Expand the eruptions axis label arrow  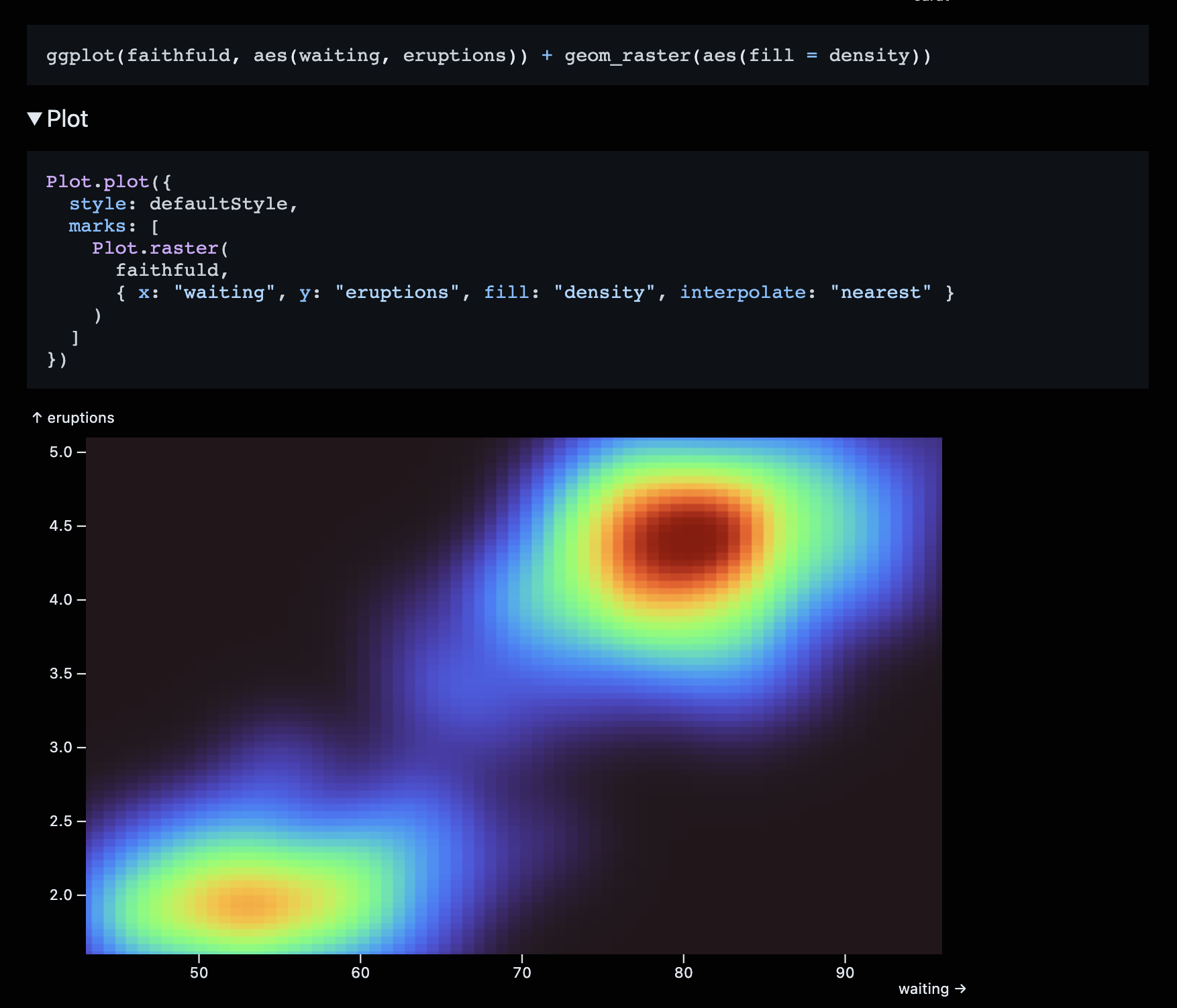coord(38,417)
